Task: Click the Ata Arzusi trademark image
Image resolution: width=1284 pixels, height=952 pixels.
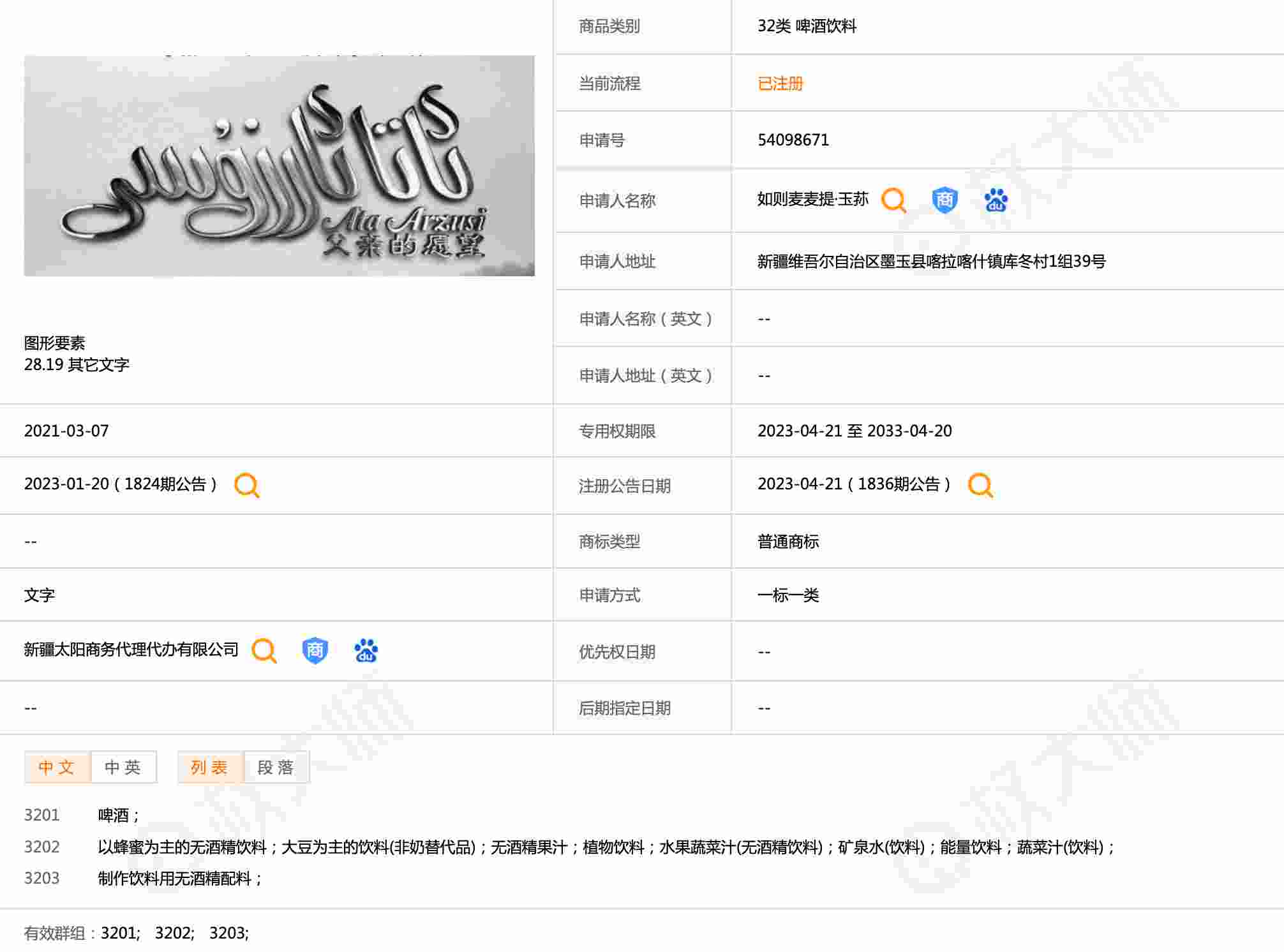Action: [279, 166]
